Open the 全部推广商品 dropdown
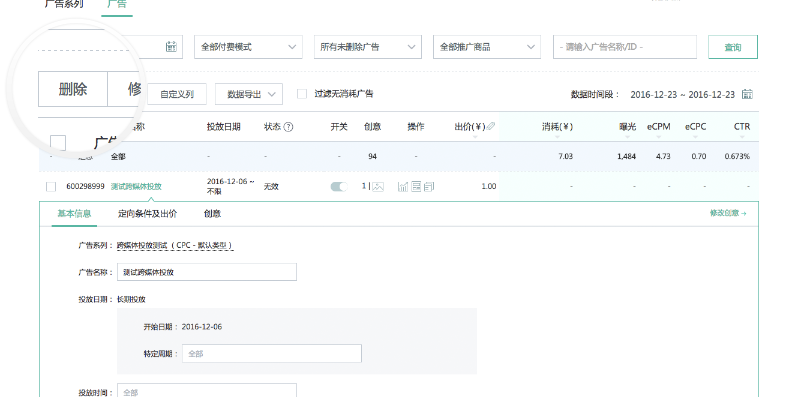 pos(487,47)
